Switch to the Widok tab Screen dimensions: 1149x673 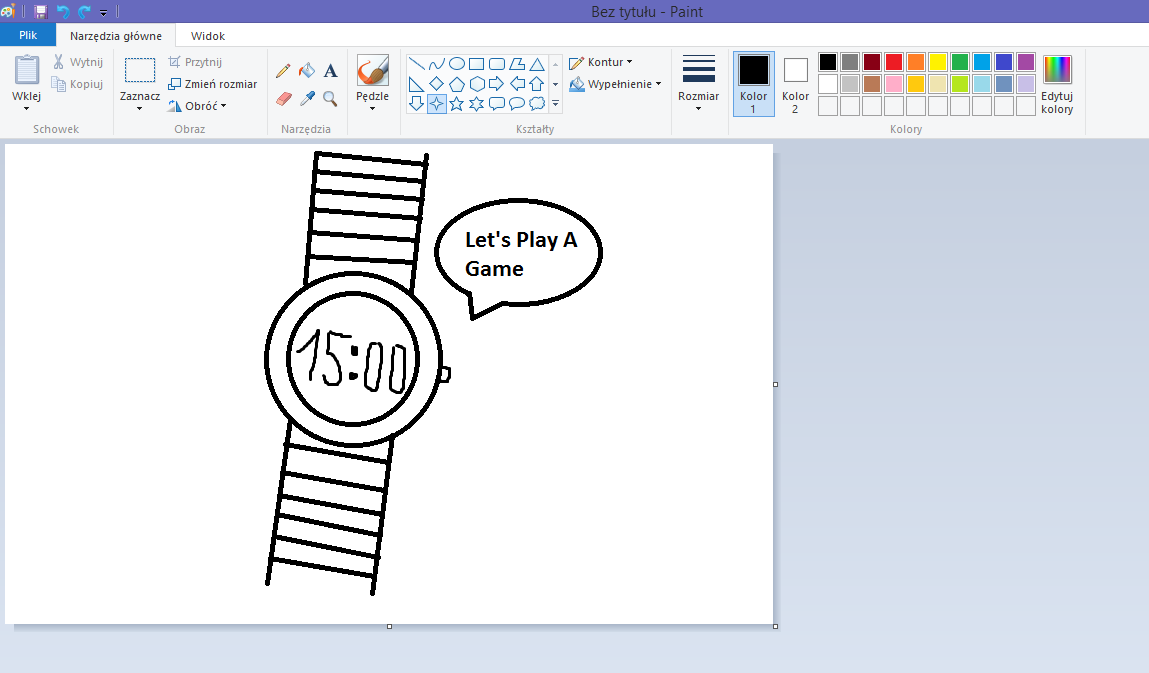tap(207, 36)
